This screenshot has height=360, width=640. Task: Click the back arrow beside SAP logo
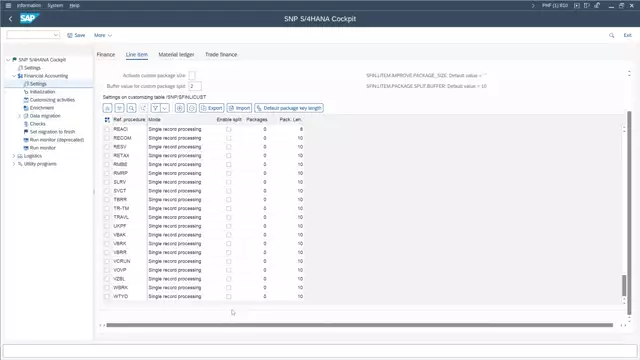[10, 19]
